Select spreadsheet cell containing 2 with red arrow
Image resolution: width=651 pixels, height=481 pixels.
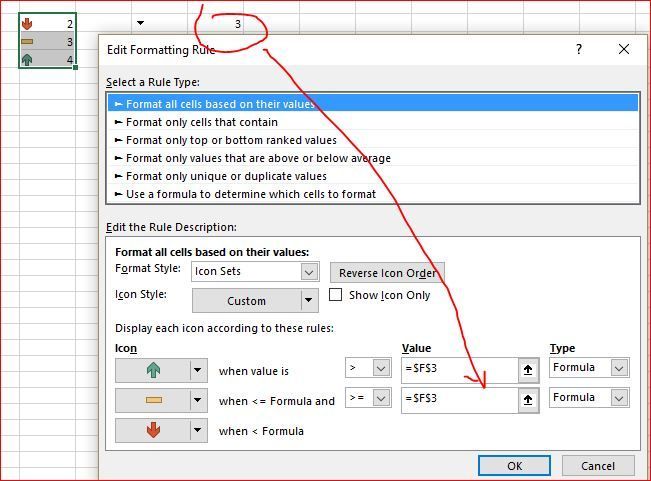pos(47,24)
